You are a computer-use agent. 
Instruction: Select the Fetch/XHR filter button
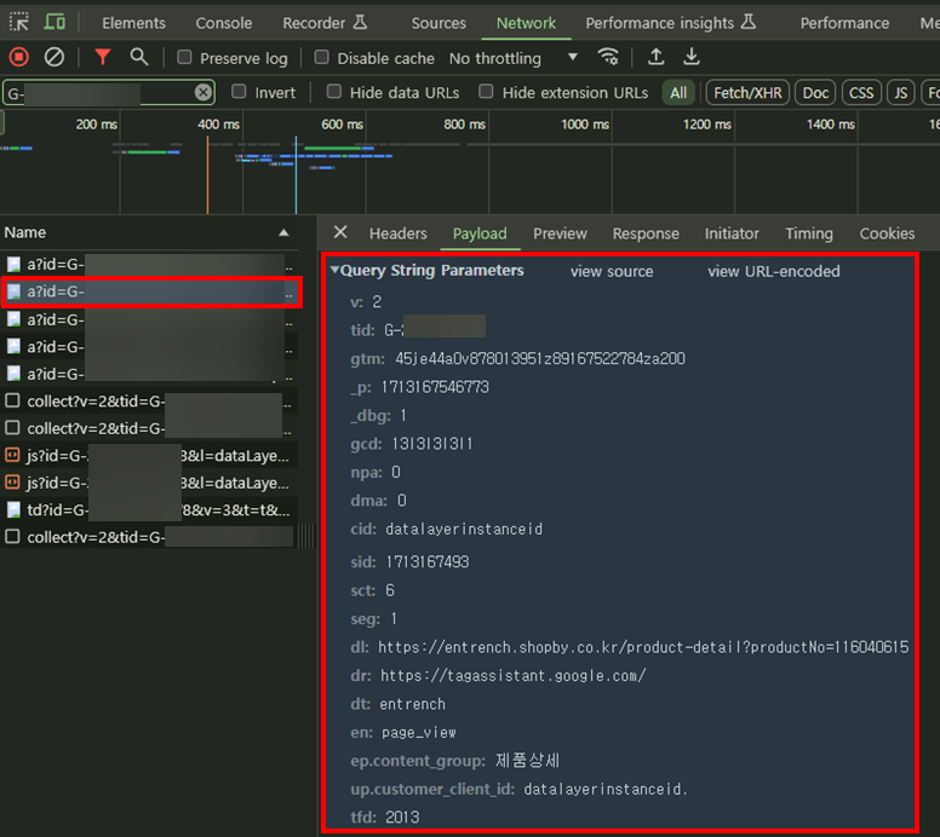(x=747, y=92)
